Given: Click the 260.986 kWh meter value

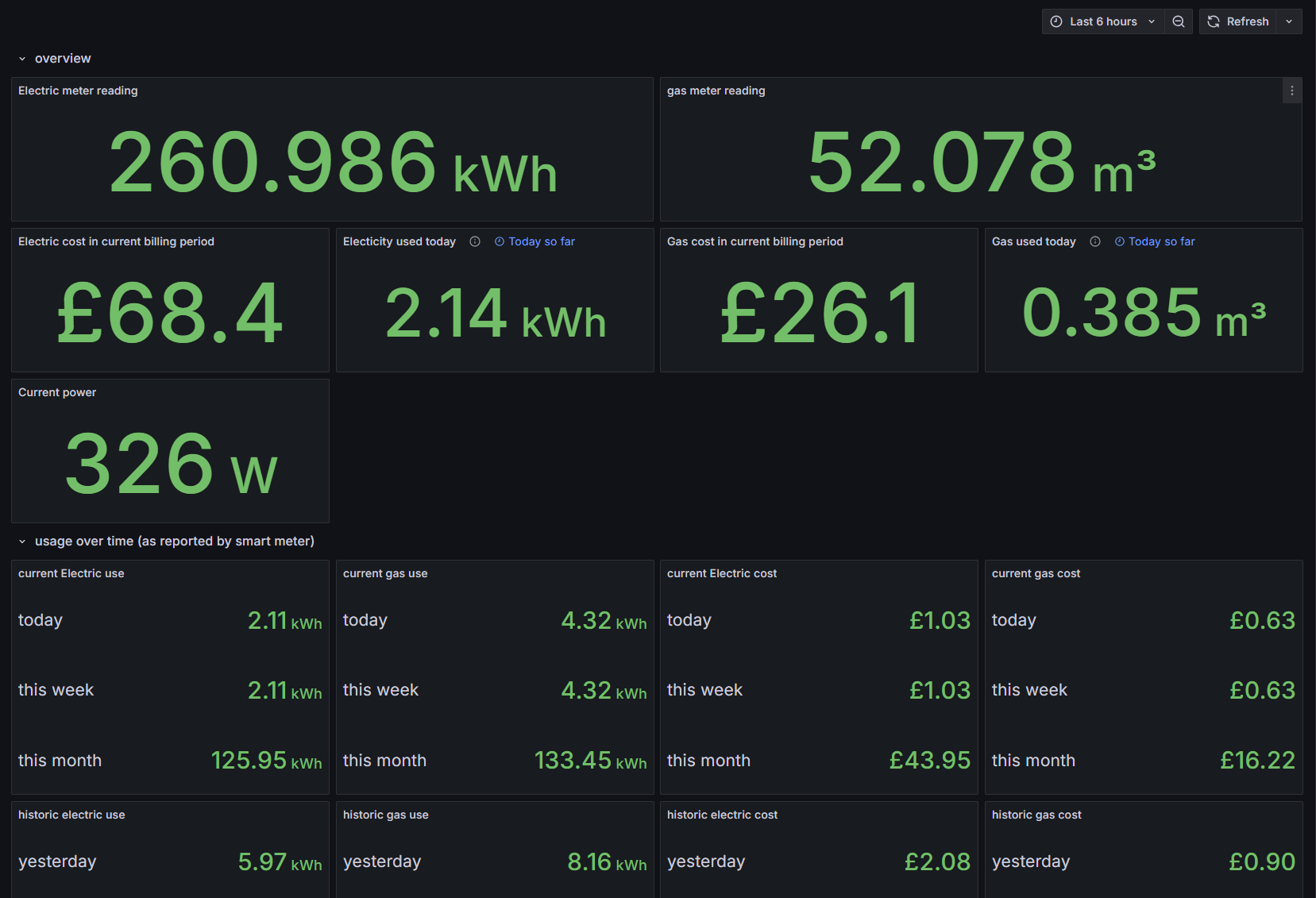Looking at the screenshot, I should pyautogui.click(x=333, y=163).
